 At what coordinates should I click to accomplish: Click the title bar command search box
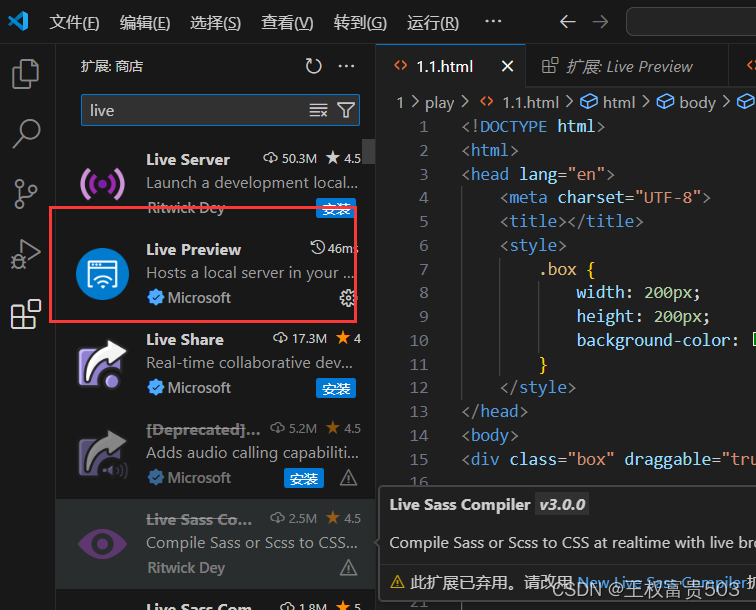click(x=691, y=22)
